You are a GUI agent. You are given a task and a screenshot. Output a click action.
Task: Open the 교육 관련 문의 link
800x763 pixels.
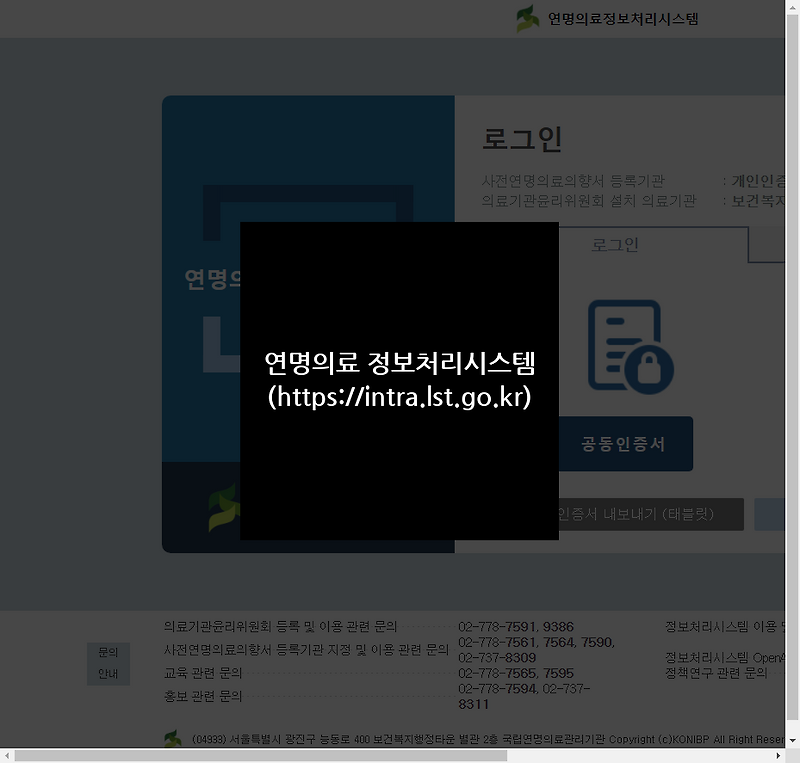point(203,672)
